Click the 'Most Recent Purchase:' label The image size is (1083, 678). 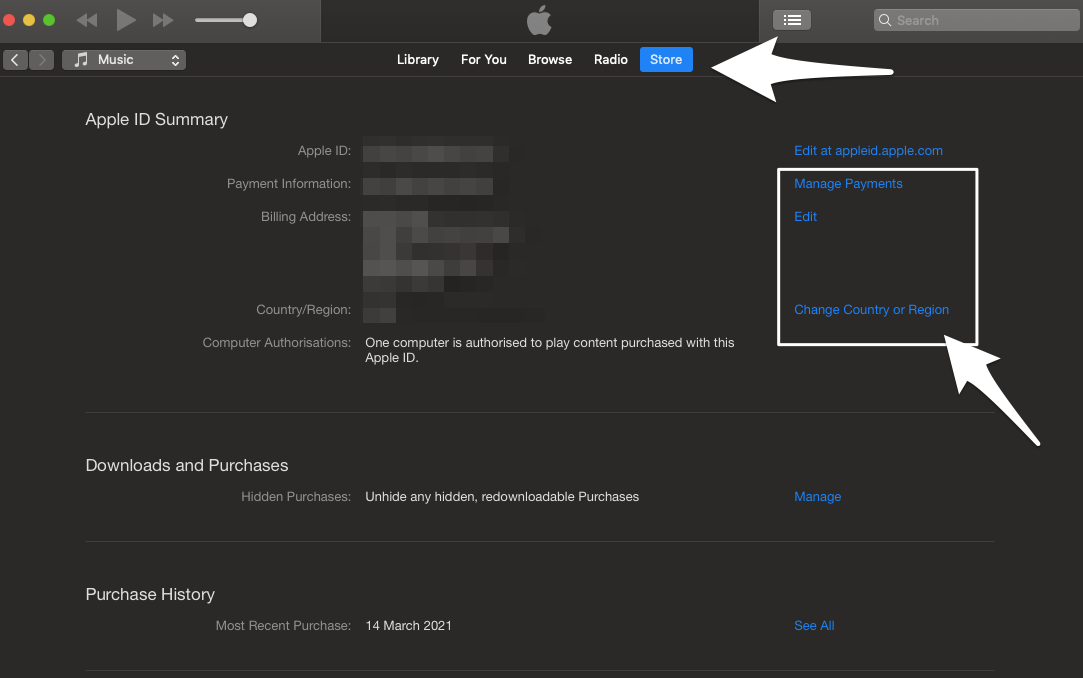tap(283, 626)
